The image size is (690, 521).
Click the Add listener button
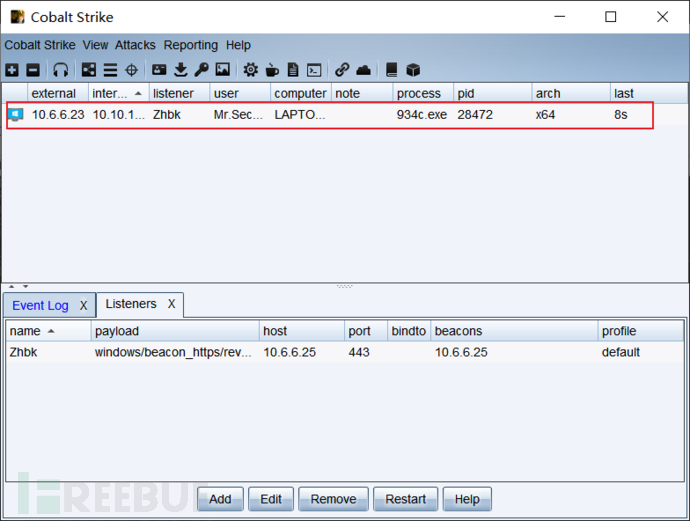coord(220,499)
